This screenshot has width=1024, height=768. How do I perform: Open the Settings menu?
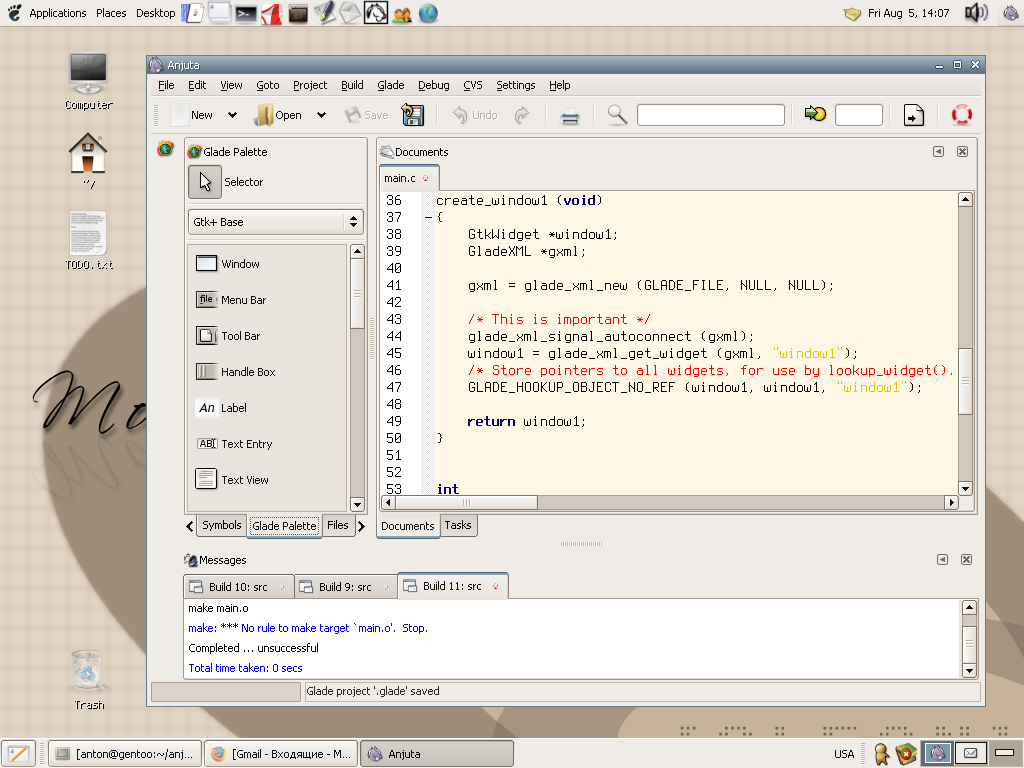pos(515,85)
